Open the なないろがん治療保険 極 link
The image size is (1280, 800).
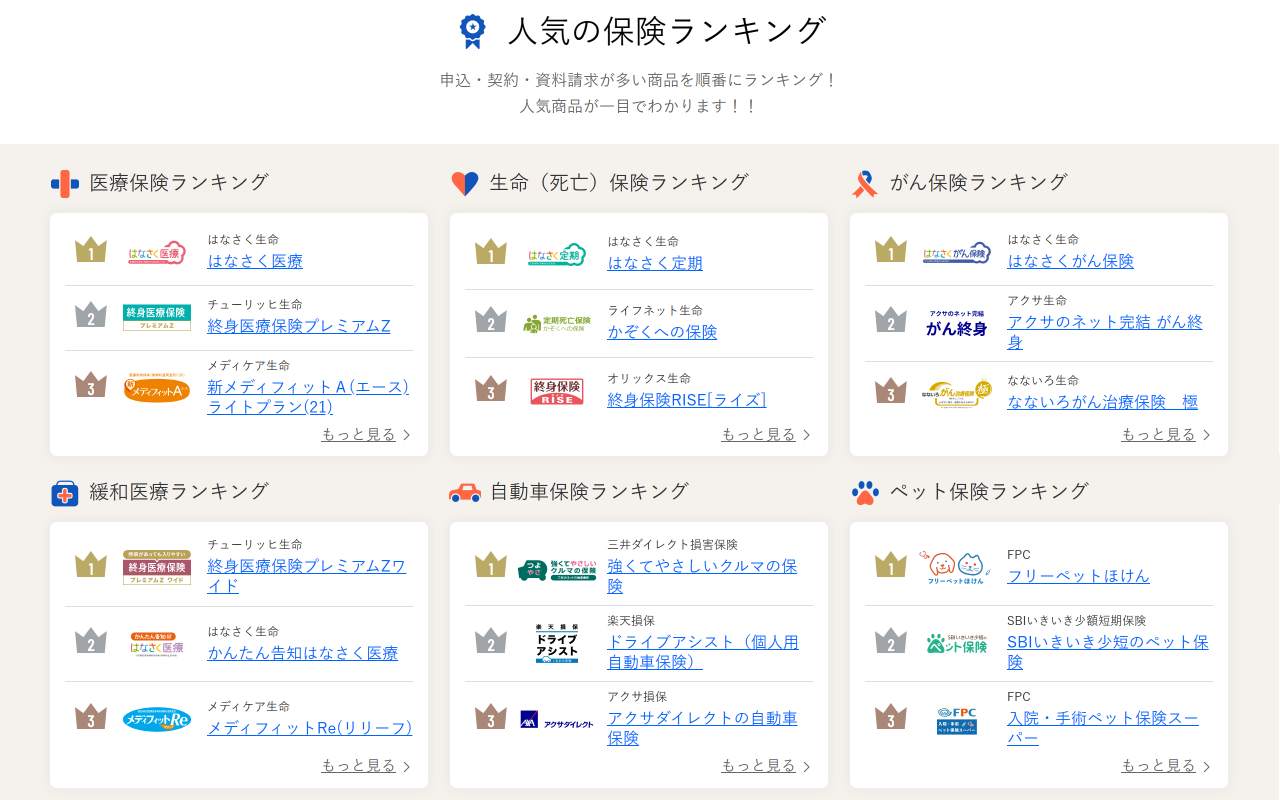tap(1102, 402)
